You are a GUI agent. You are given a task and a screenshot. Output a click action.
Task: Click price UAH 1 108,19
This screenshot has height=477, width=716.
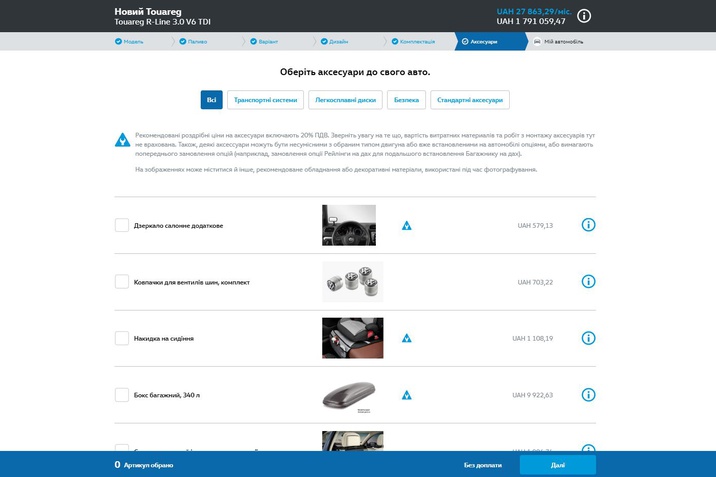click(532, 338)
